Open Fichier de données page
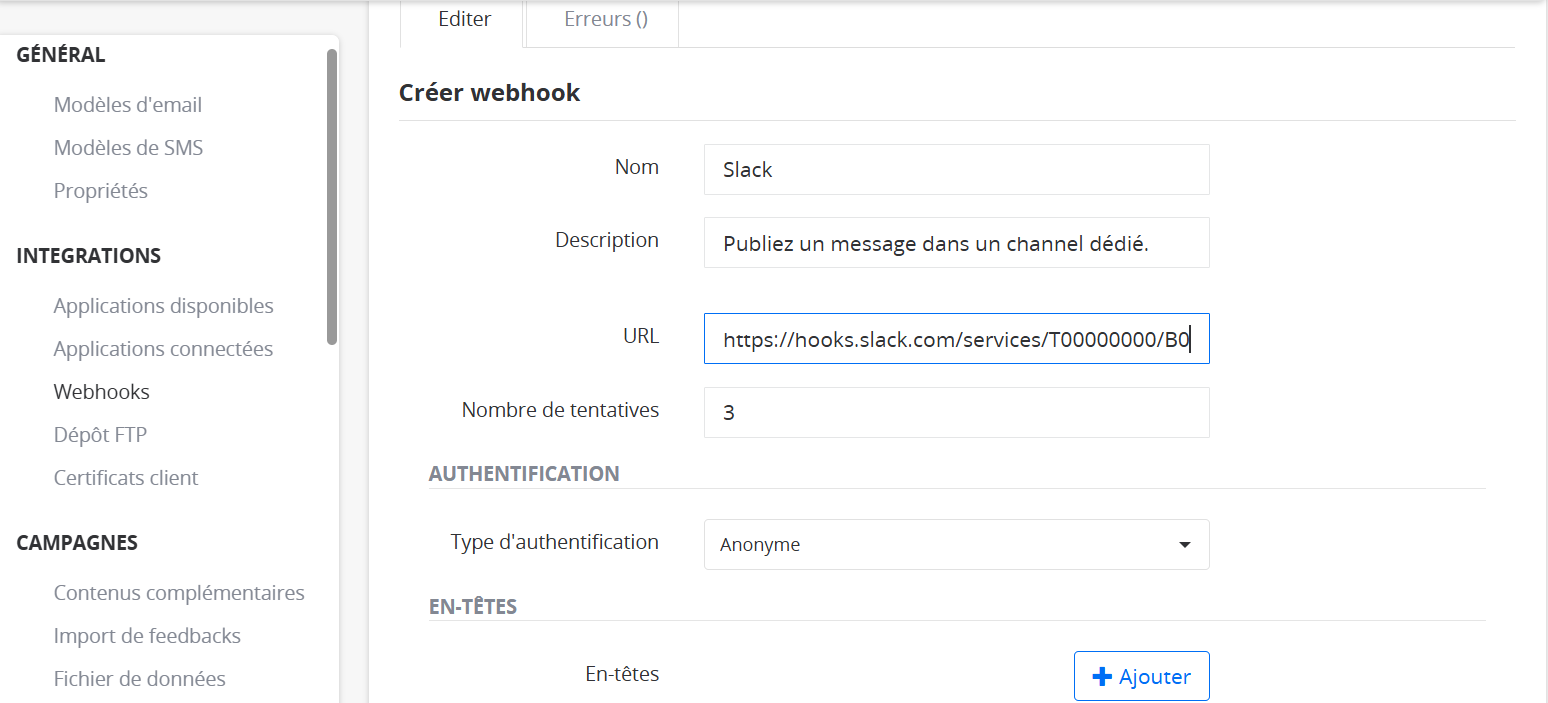The height and width of the screenshot is (703, 1548). [x=140, y=679]
